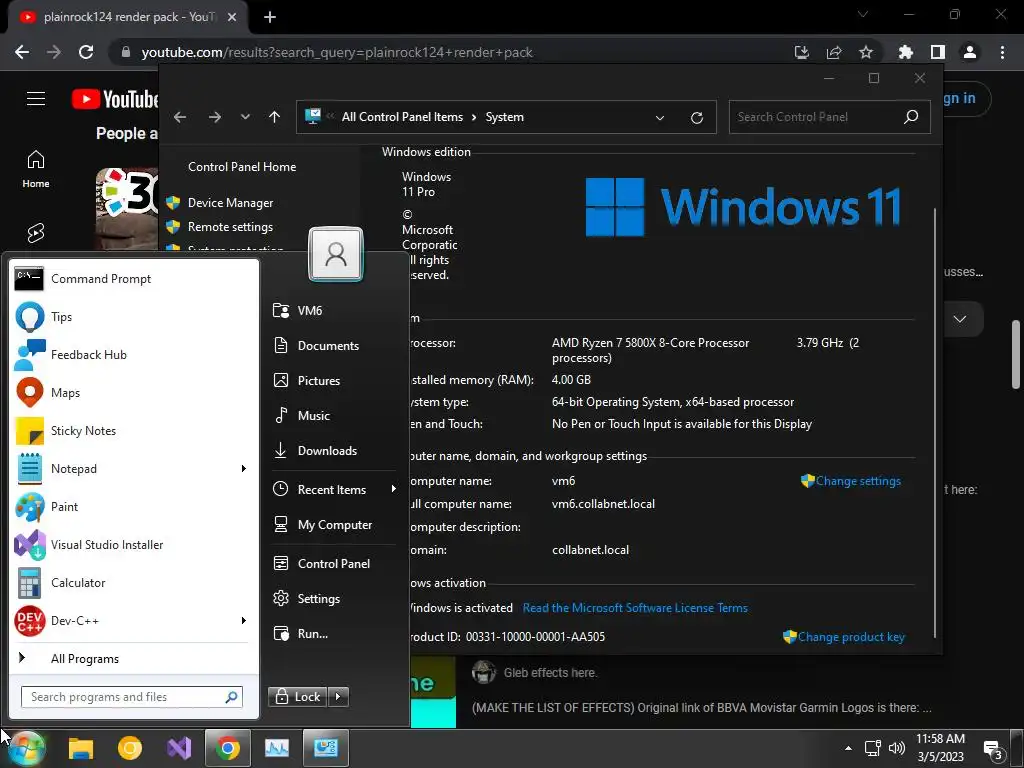
Task: Open File Explorer from taskbar
Action: tap(81, 748)
